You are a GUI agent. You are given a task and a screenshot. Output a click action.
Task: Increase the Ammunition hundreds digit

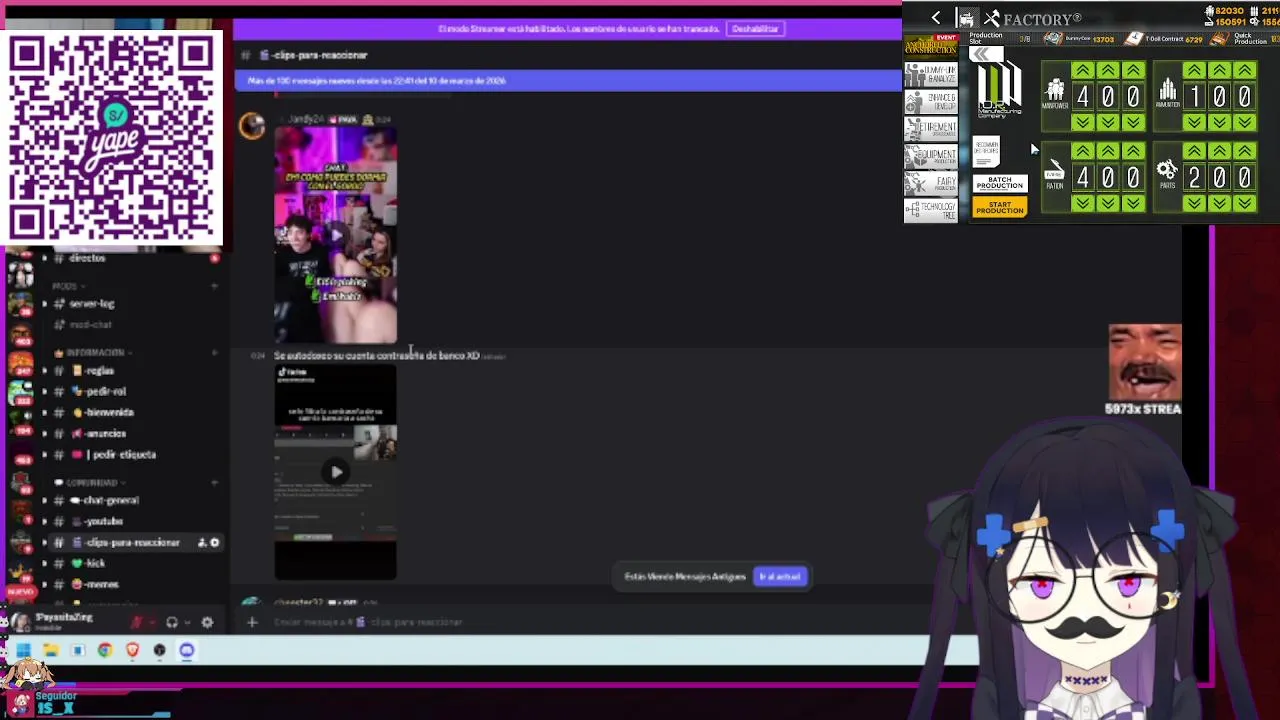[1194, 70]
